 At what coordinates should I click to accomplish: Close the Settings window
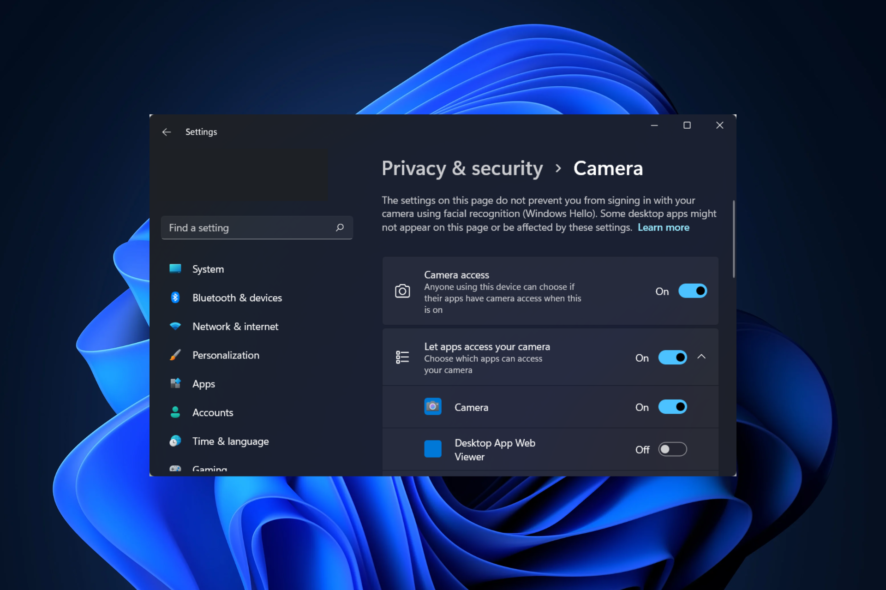[x=720, y=125]
